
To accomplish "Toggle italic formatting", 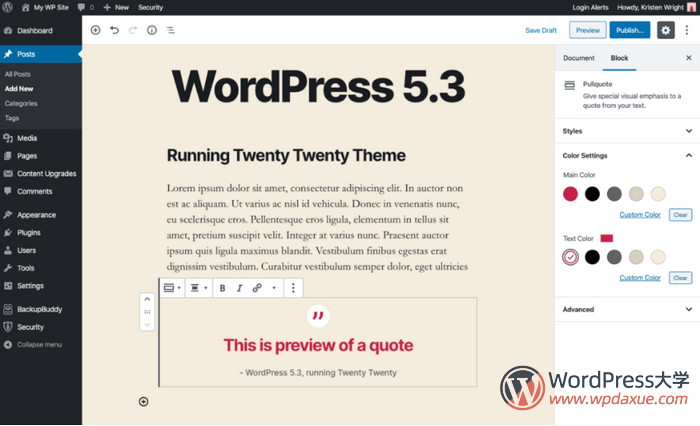I will 239,288.
